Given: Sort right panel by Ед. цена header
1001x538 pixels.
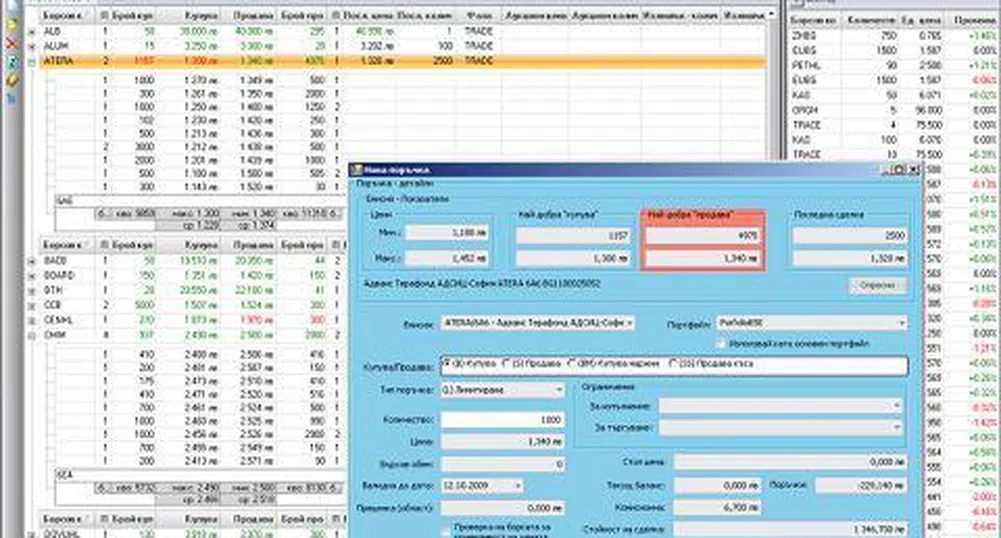Looking at the screenshot, I should coord(921,20).
